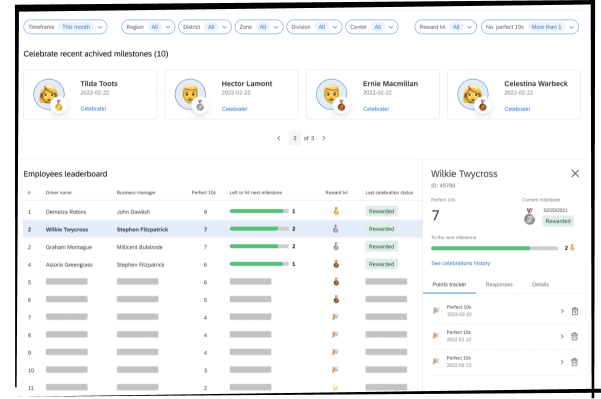The image size is (601, 399).
Task: Delete the first Perfect 10s entry
Action: [x=575, y=311]
